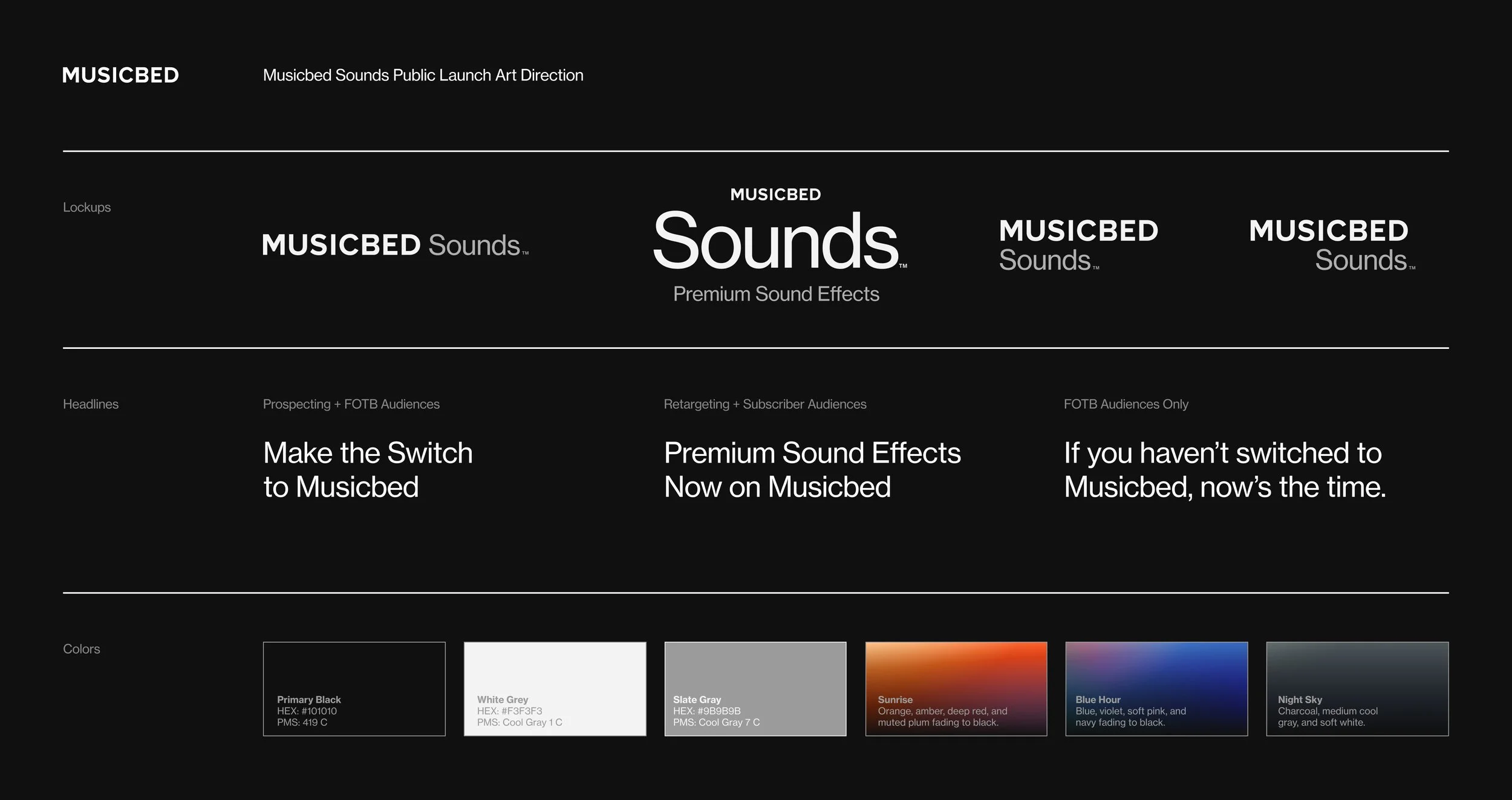Select the Sunrise gradient swatch
The image size is (1512, 800).
pyautogui.click(x=956, y=688)
